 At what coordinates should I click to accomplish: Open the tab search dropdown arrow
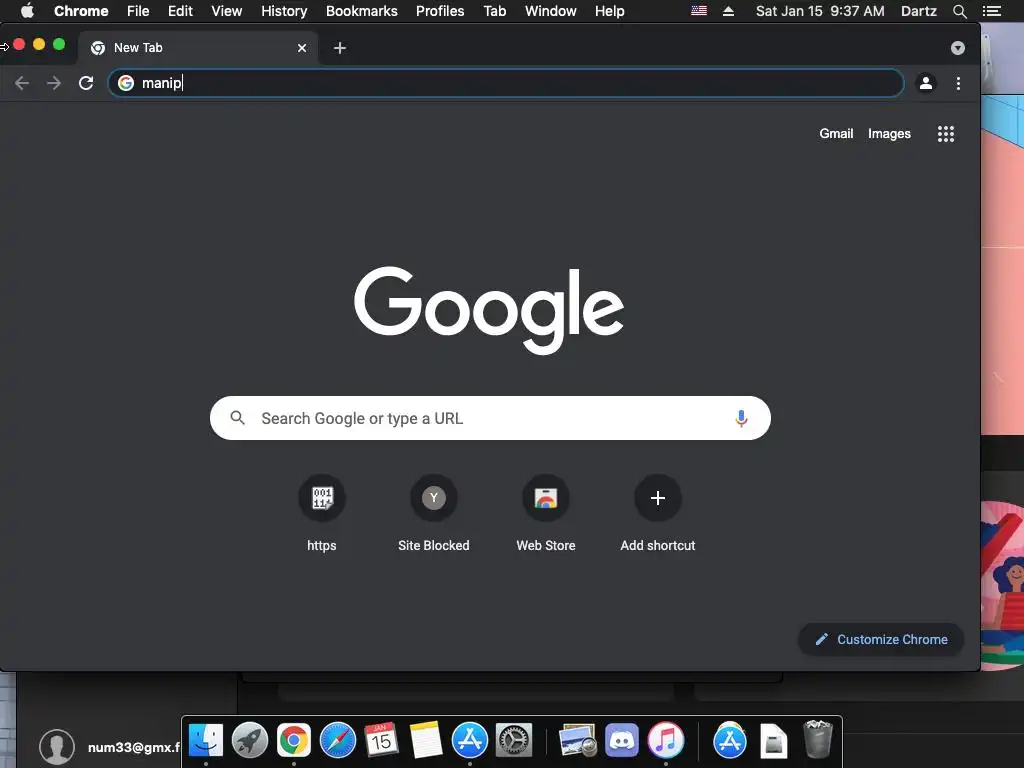[958, 48]
